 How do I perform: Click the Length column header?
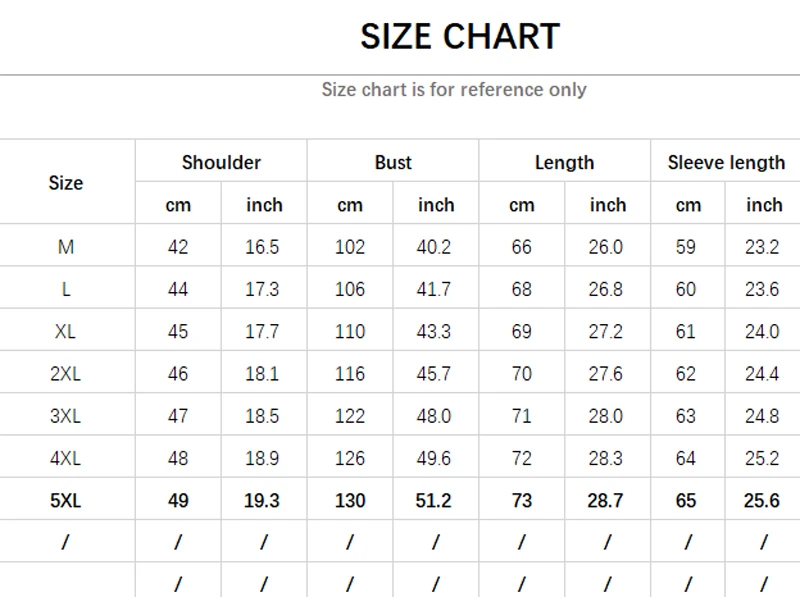(564, 162)
